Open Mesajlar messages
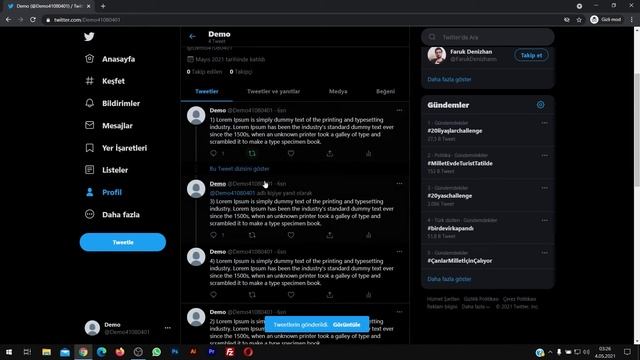This screenshot has height=360, width=640. (109, 125)
